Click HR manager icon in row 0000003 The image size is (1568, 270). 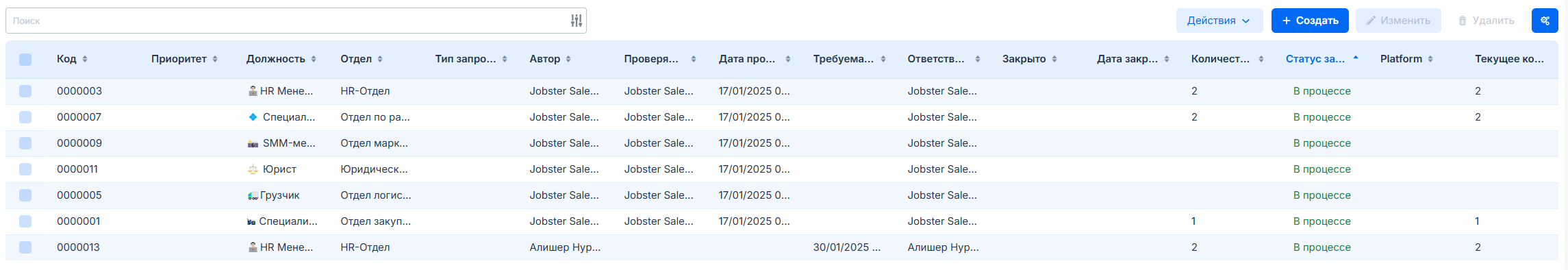(x=253, y=91)
